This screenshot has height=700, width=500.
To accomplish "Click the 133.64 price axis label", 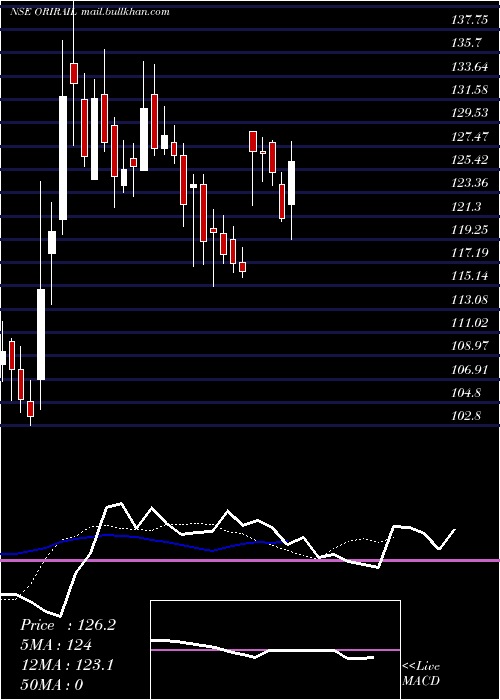I will click(x=470, y=67).
